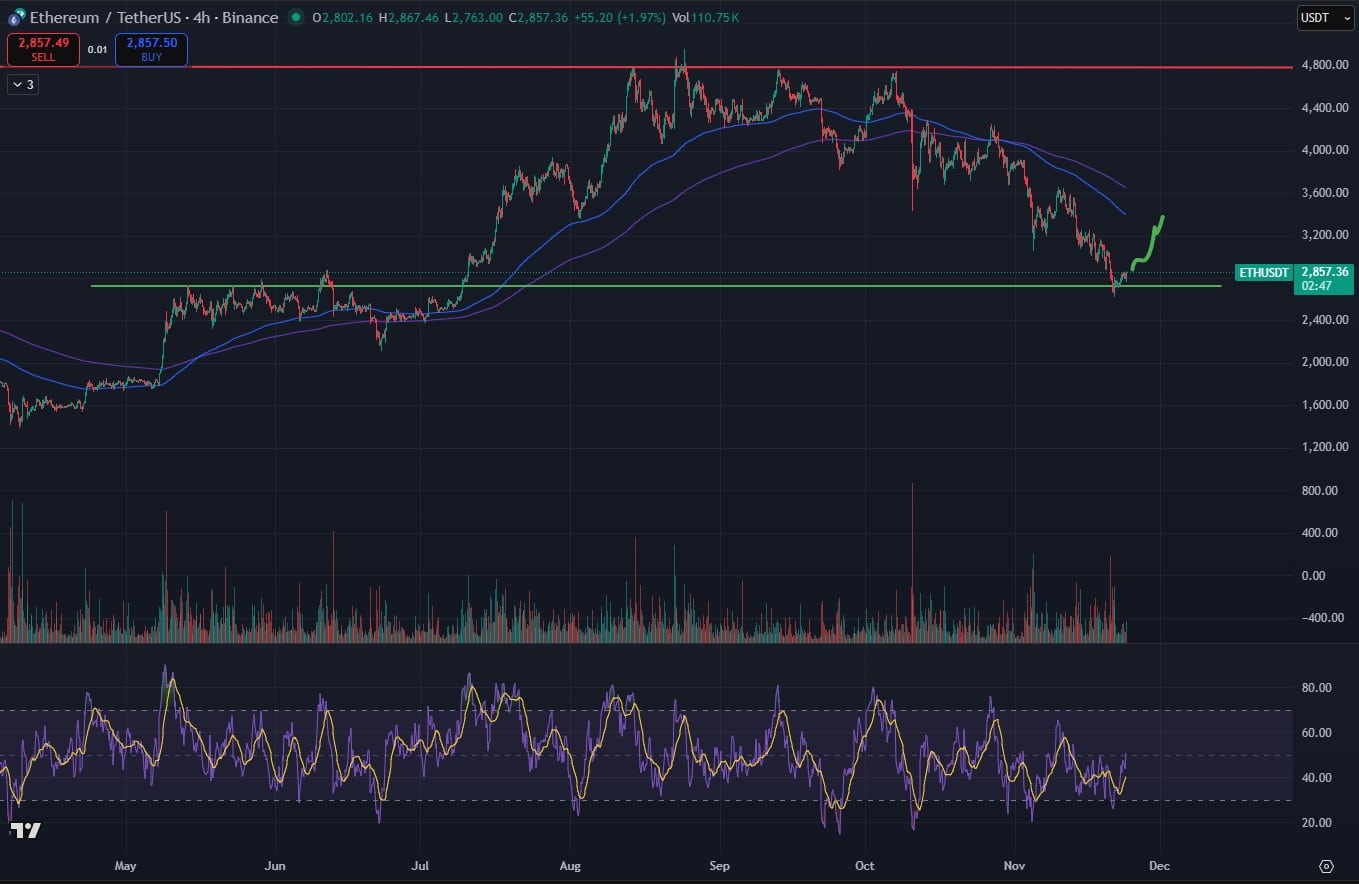Collapse the indicator legend showing 3

(23, 85)
